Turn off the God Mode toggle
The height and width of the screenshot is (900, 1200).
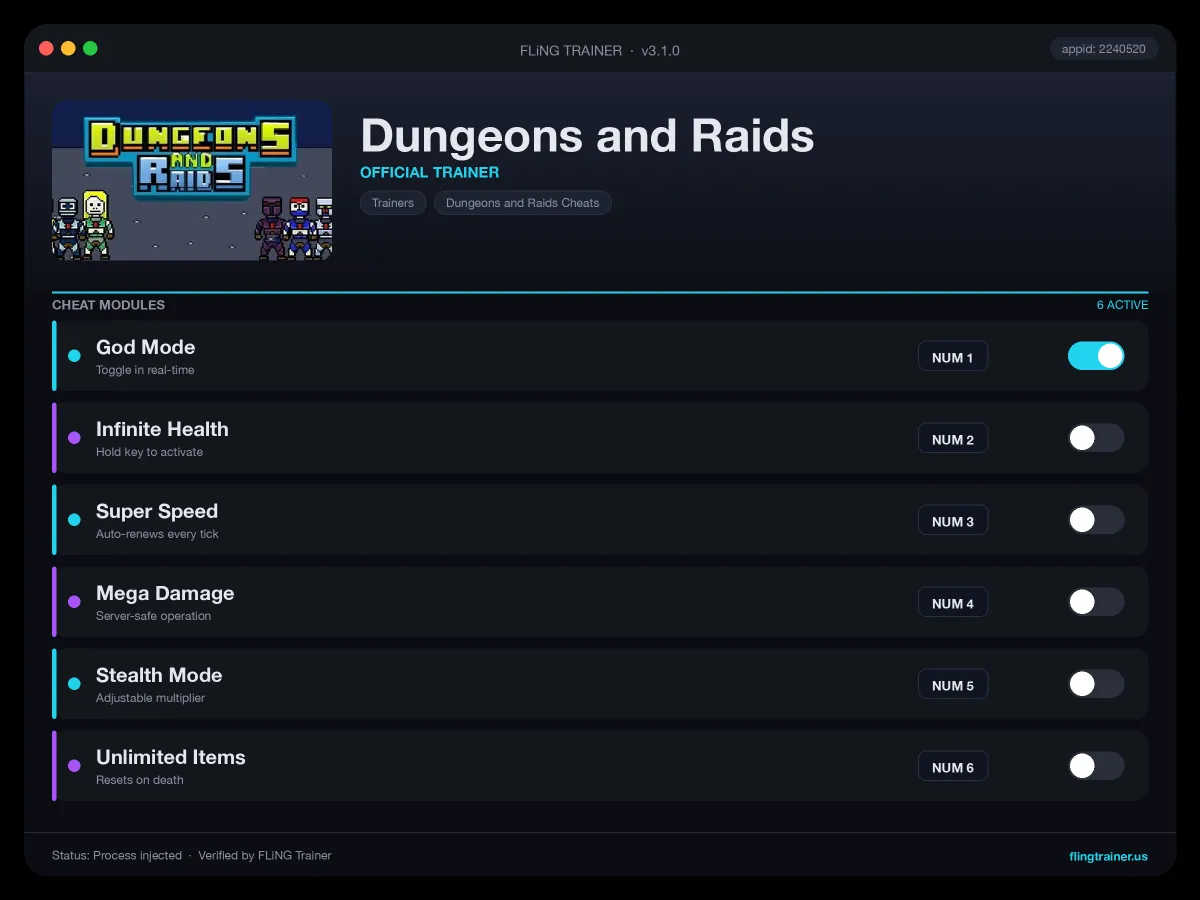[1096, 356]
